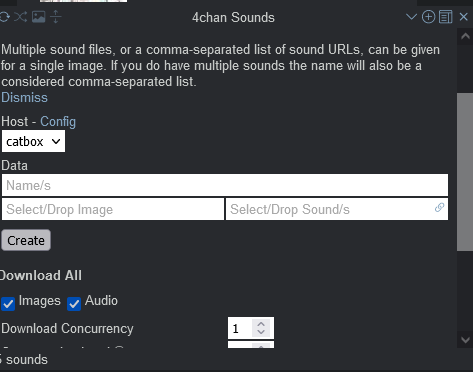This screenshot has height=372, width=473.
Task: Toggle shuffle playback icon
Action: pos(20,17)
